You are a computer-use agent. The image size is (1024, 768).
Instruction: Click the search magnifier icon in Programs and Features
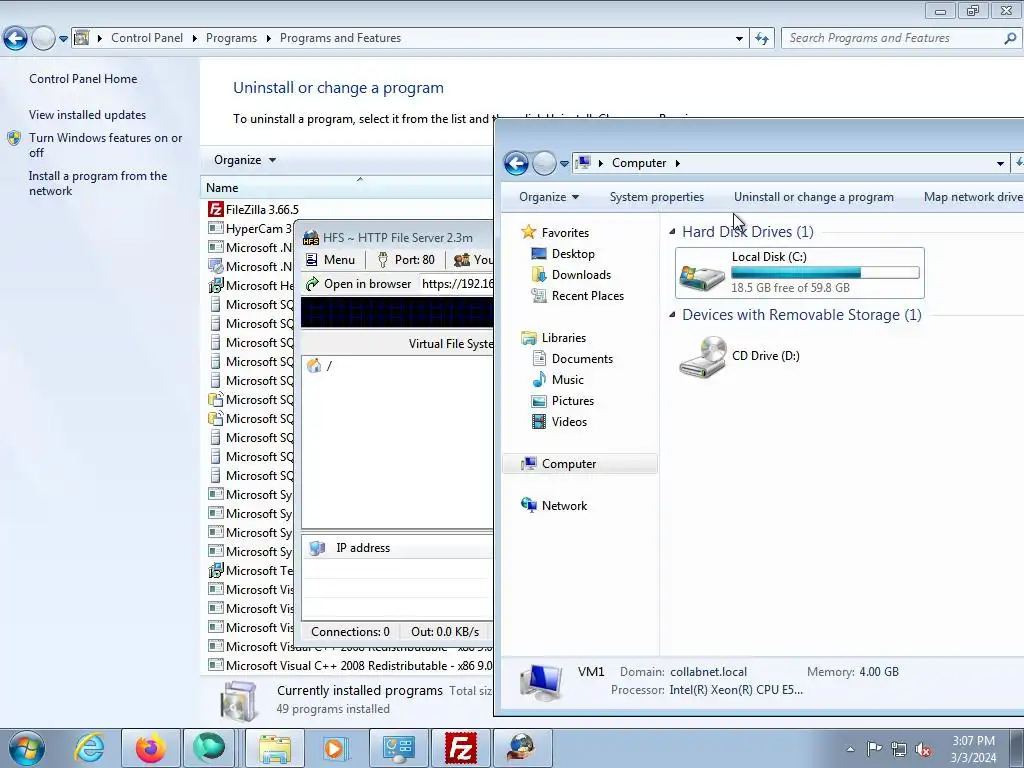click(1010, 39)
